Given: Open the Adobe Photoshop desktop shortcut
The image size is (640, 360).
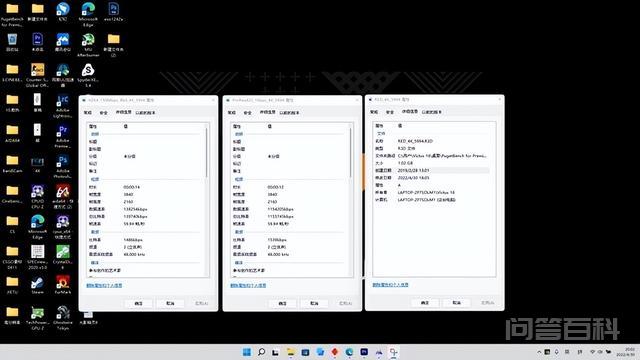Looking at the screenshot, I should pos(62,167).
